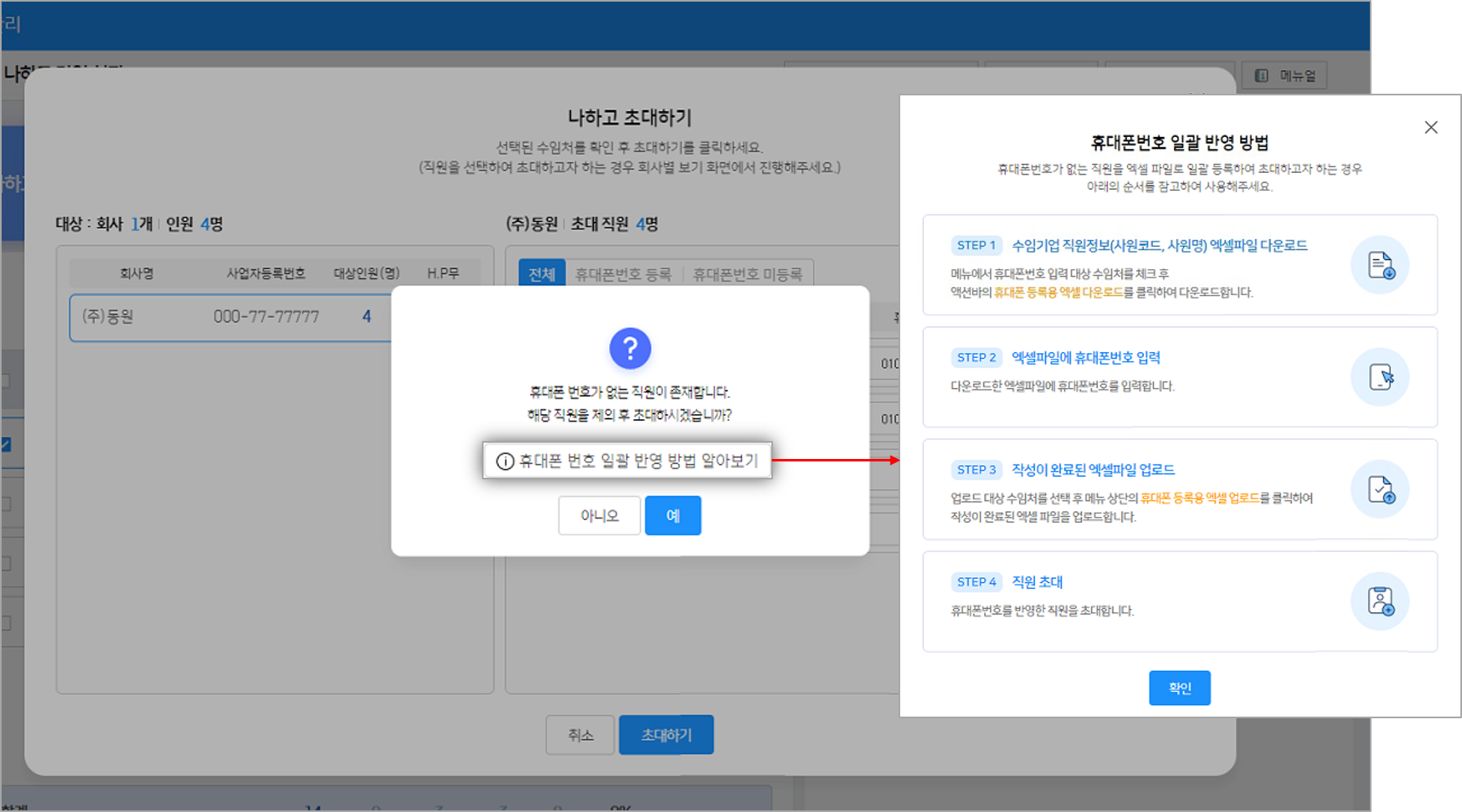Select the 전체 tab
1462x812 pixels.
pos(542,274)
